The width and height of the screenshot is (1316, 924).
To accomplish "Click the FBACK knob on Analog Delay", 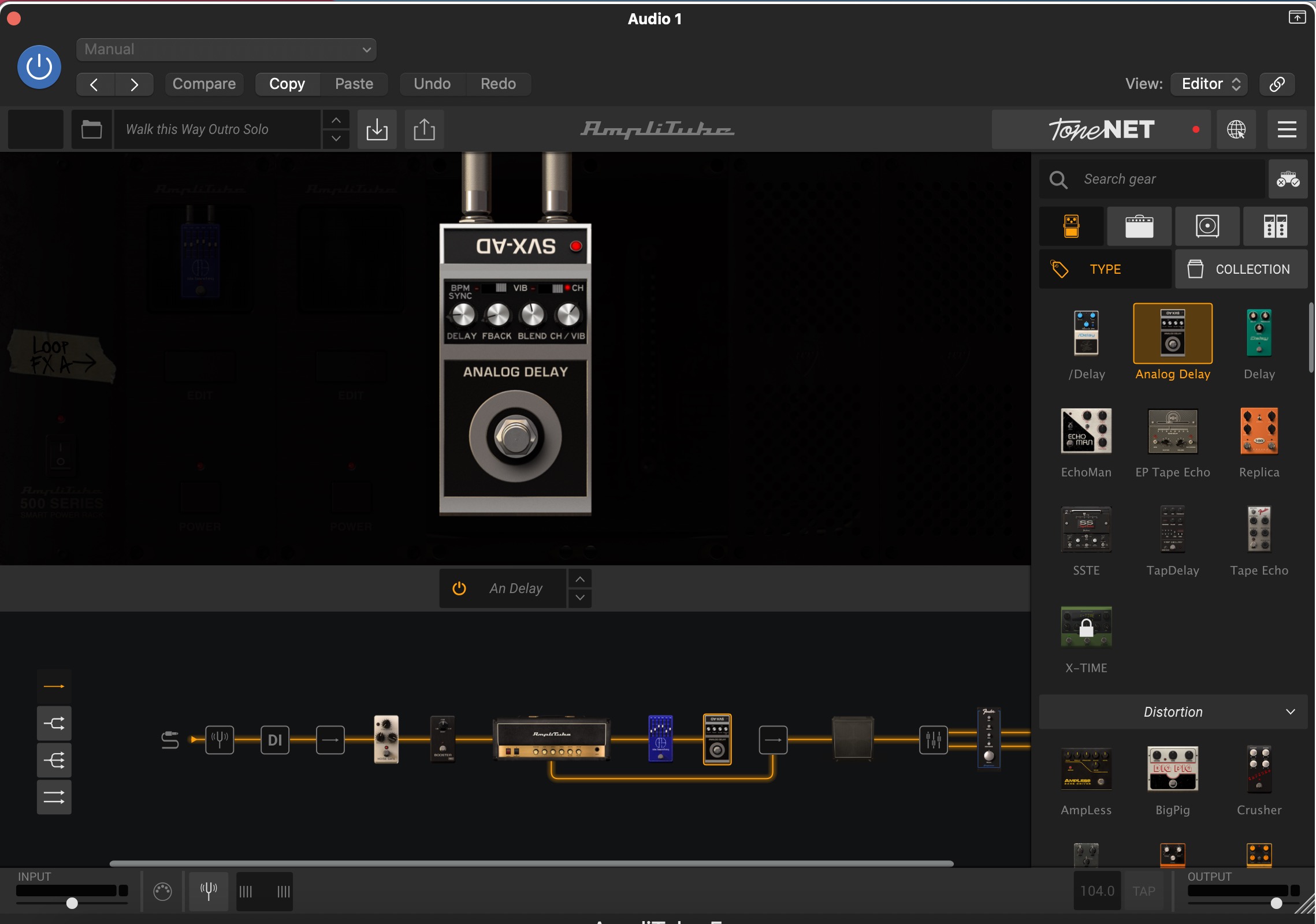I will (x=497, y=315).
